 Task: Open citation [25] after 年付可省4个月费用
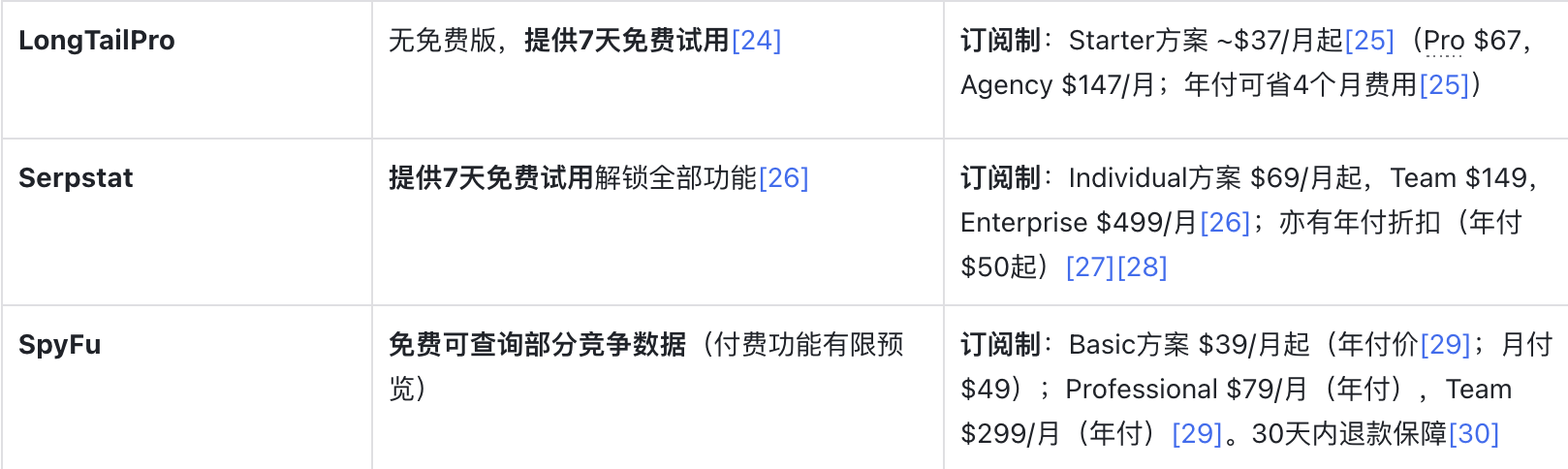pyautogui.click(x=1444, y=85)
